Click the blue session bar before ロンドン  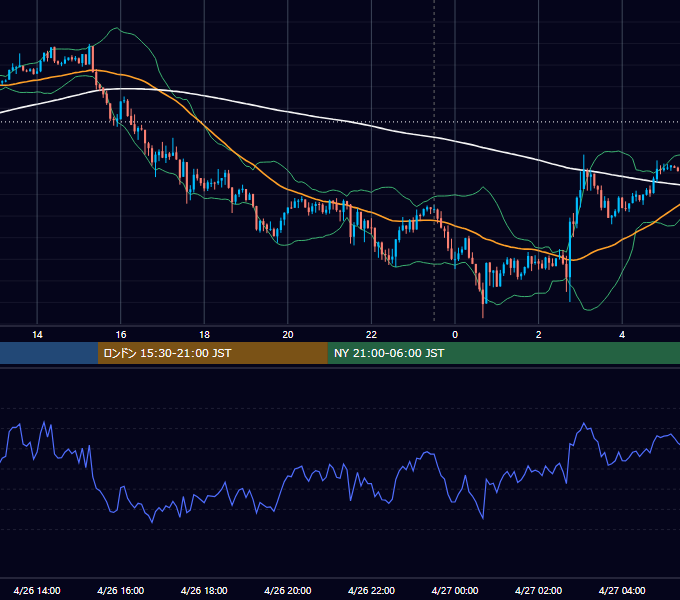coord(49,353)
